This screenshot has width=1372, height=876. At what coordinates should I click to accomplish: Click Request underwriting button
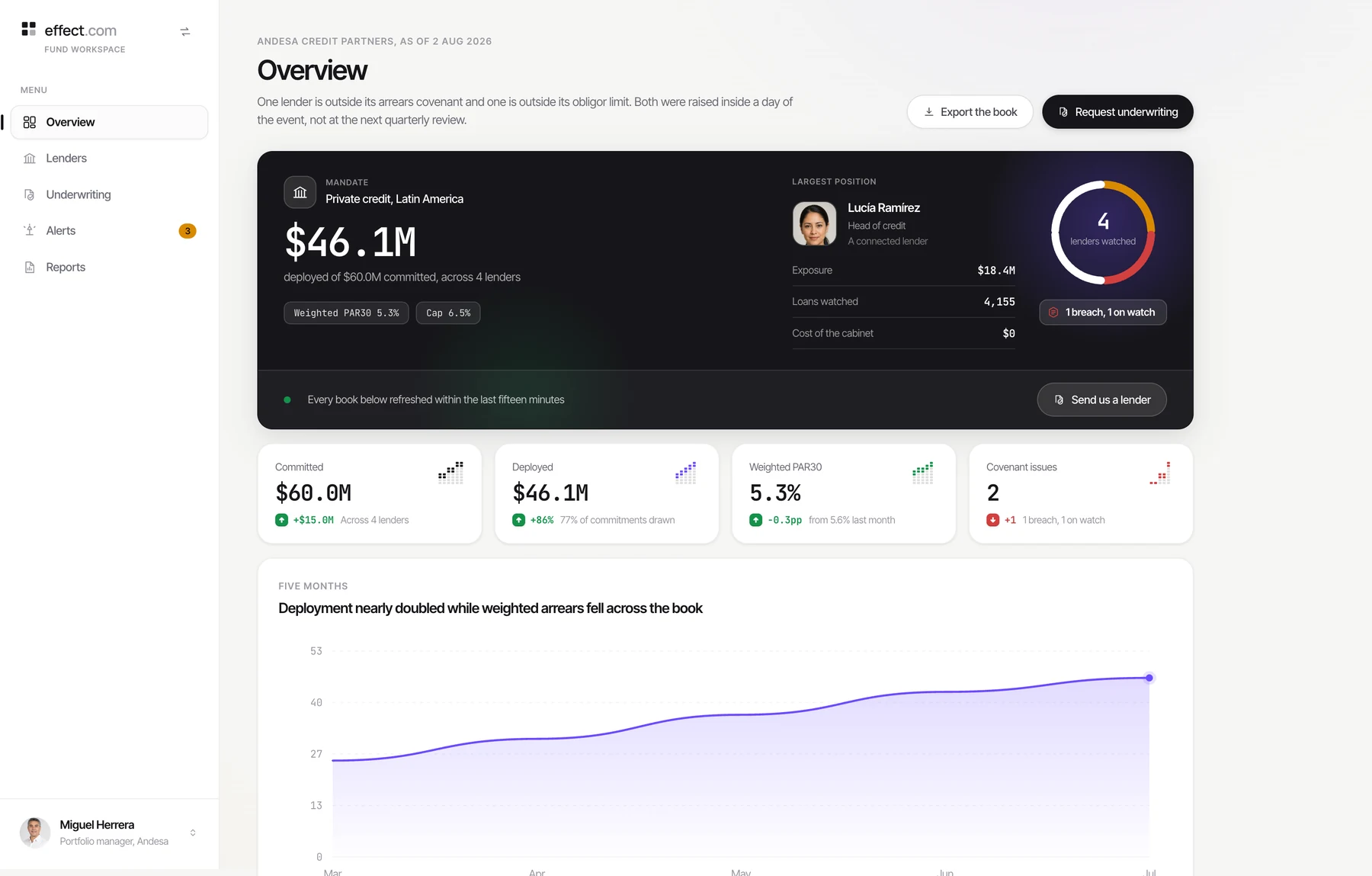pos(1117,112)
